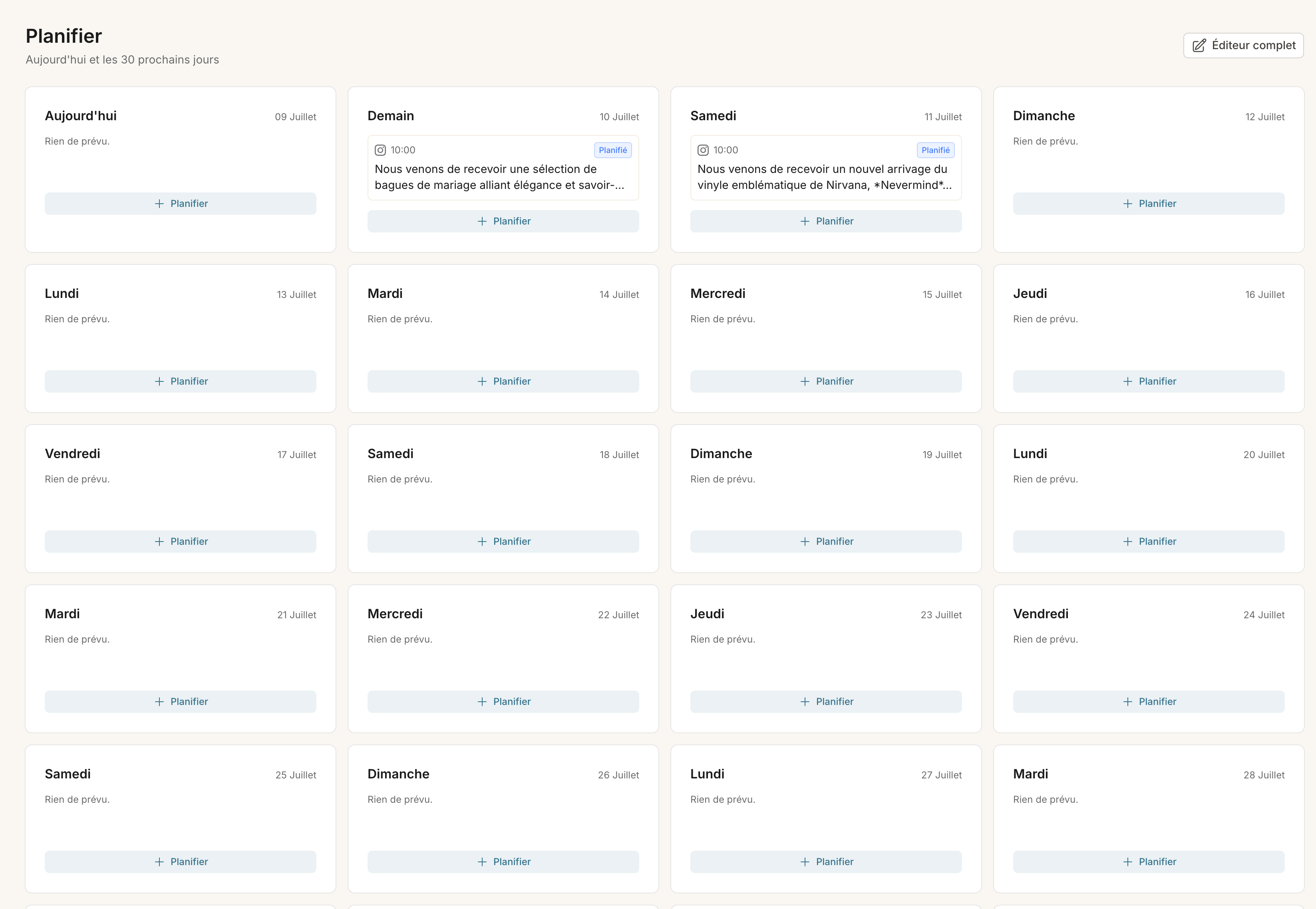Click Planifier for Mercredi 15 Juillet
This screenshot has width=1316, height=909.
[826, 381]
